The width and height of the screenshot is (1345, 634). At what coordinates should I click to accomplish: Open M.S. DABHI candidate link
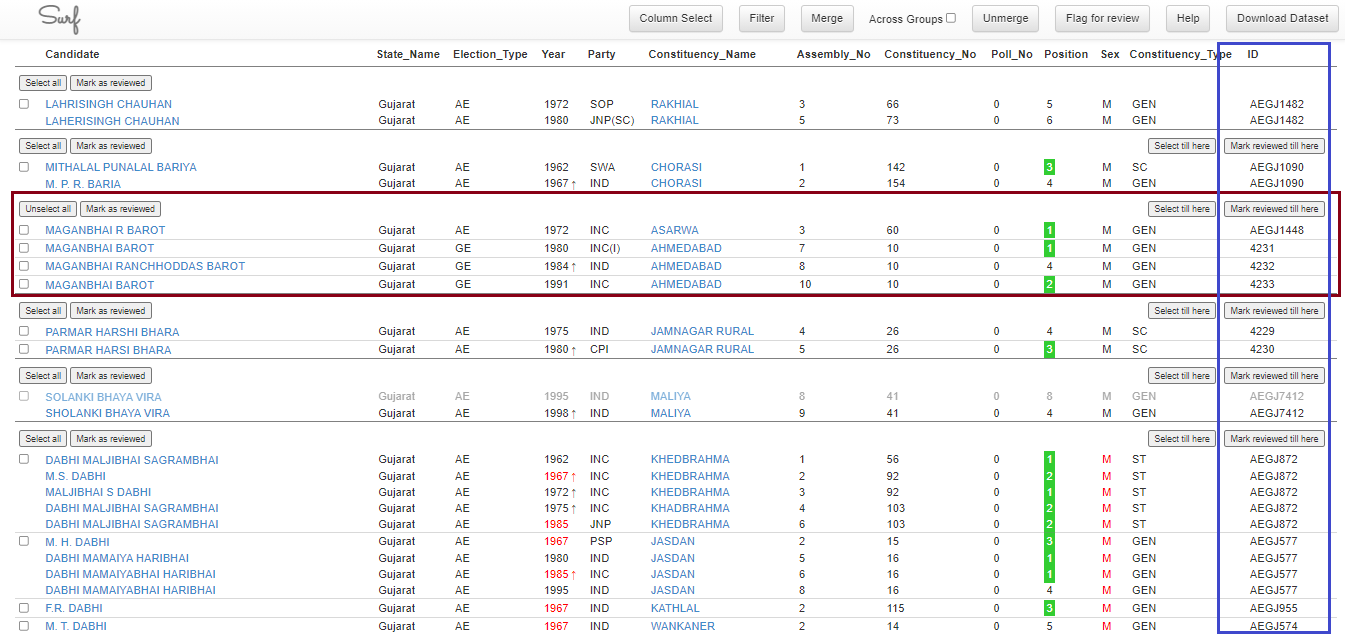[x=74, y=476]
